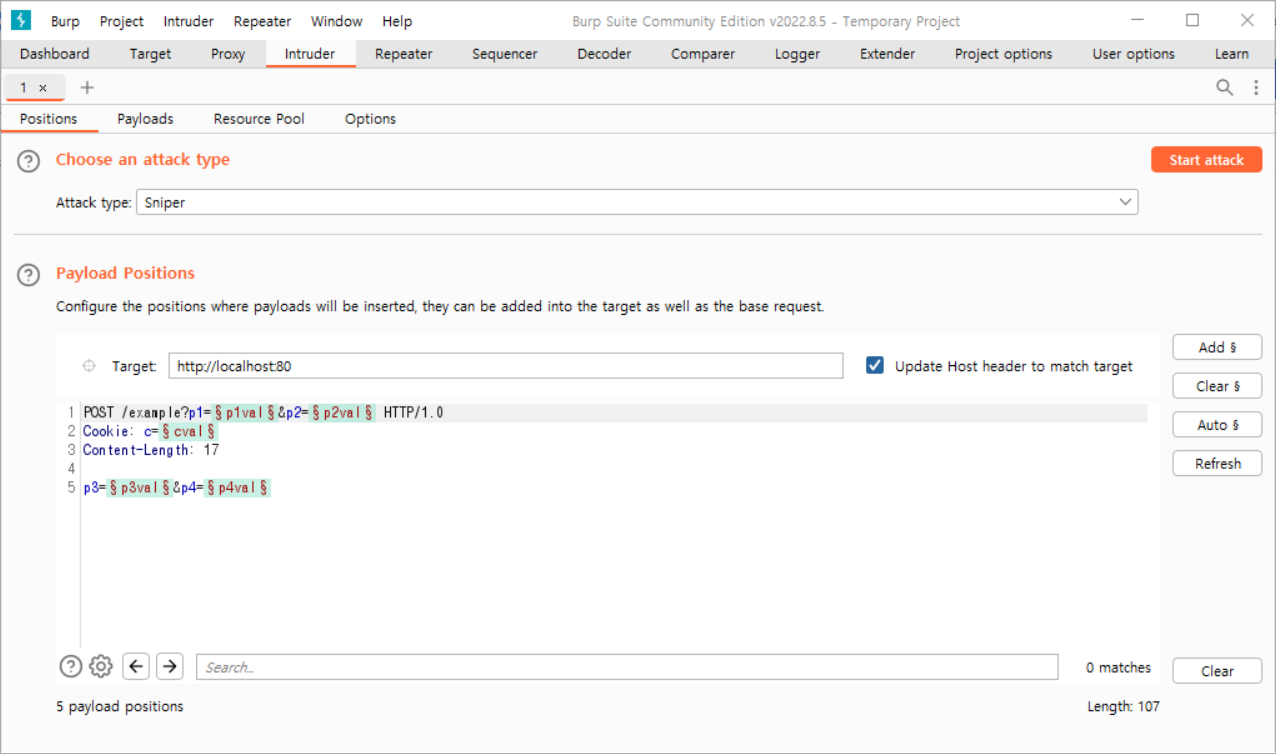Click the Clear search button at bottom
Viewport: 1276px width, 754px height.
[1217, 671]
